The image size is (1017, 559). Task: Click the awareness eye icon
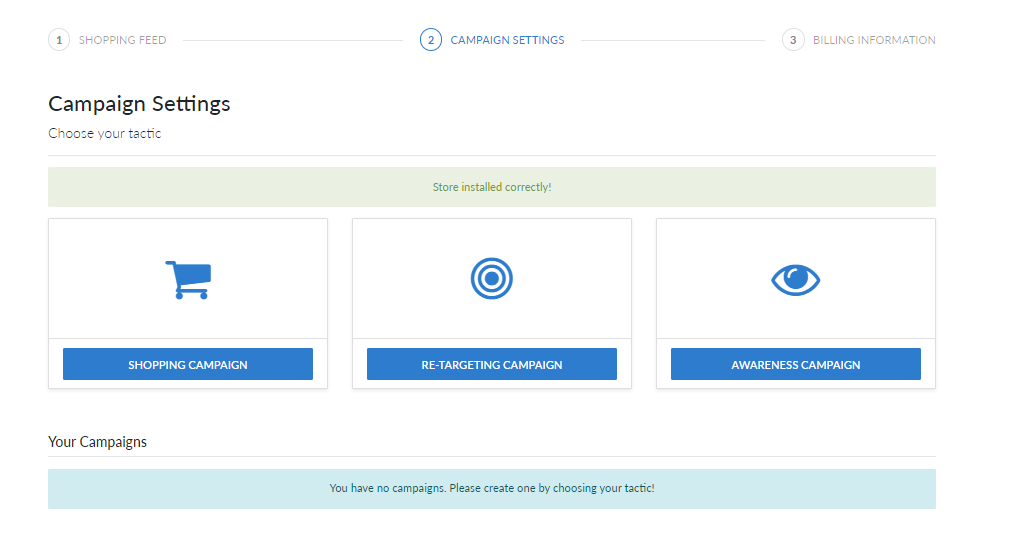tap(796, 280)
